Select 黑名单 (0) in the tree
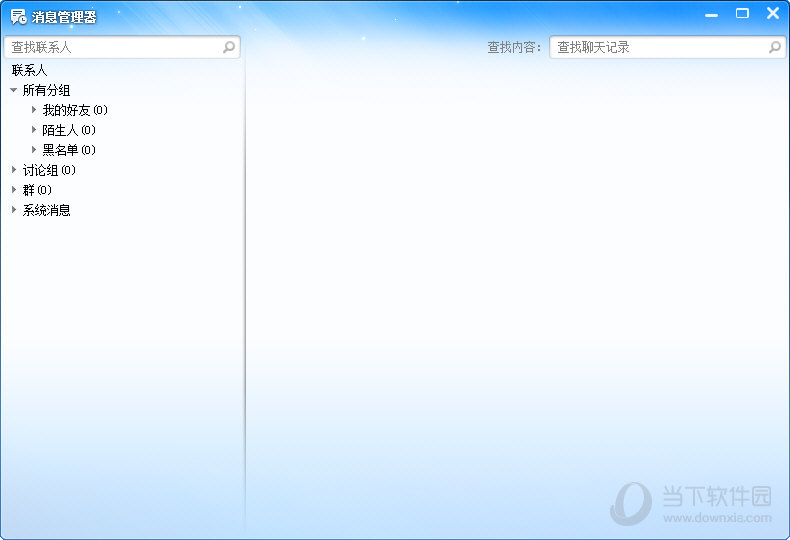 click(69, 150)
